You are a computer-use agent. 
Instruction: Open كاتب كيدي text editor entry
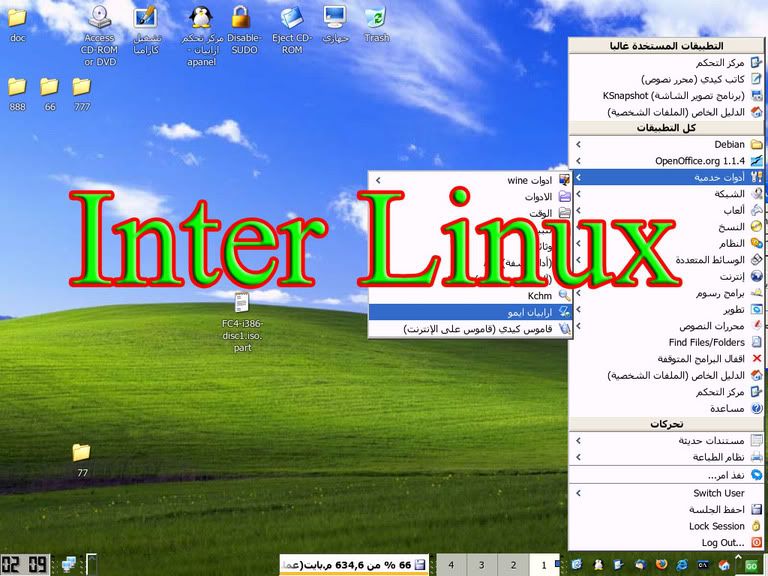(666, 79)
